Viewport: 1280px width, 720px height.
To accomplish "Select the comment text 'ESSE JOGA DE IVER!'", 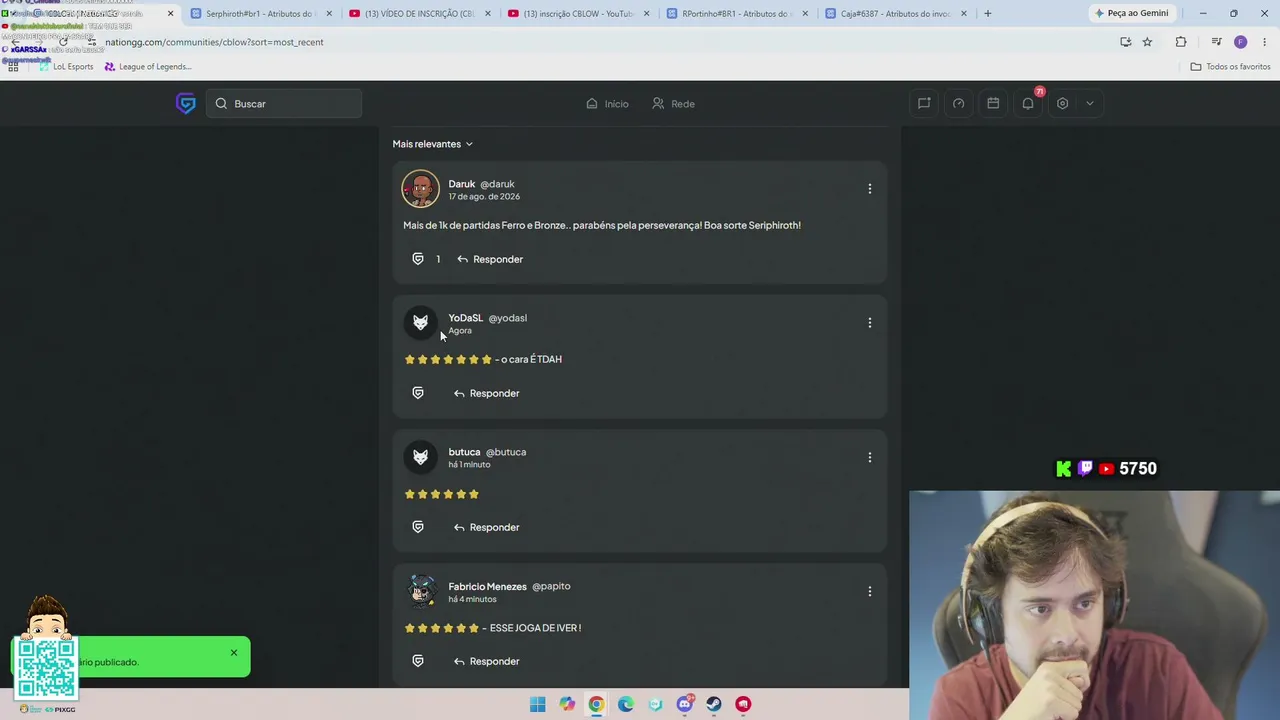I will (535, 628).
